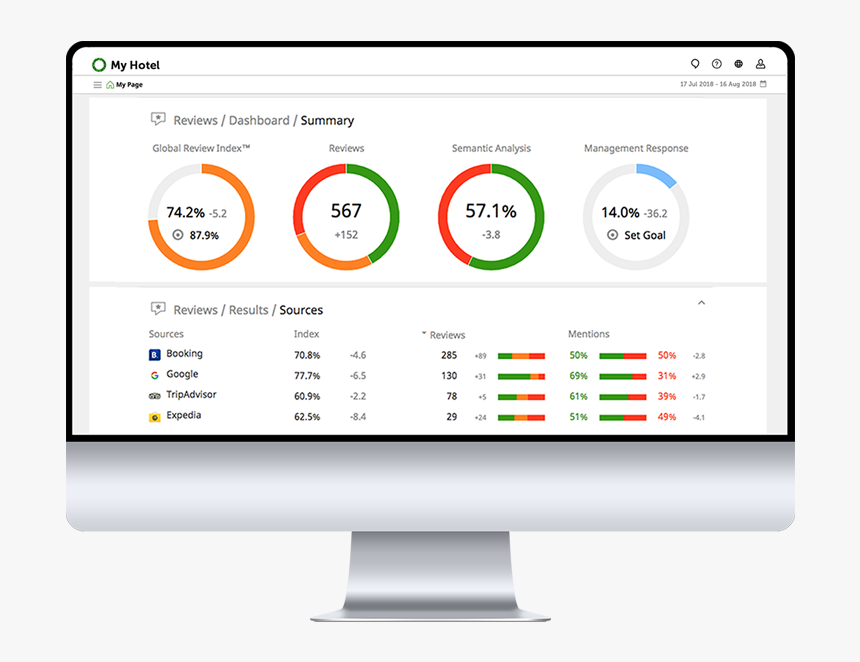Click the review icon beside Results Sources heading
The image size is (860, 662).
[x=158, y=308]
